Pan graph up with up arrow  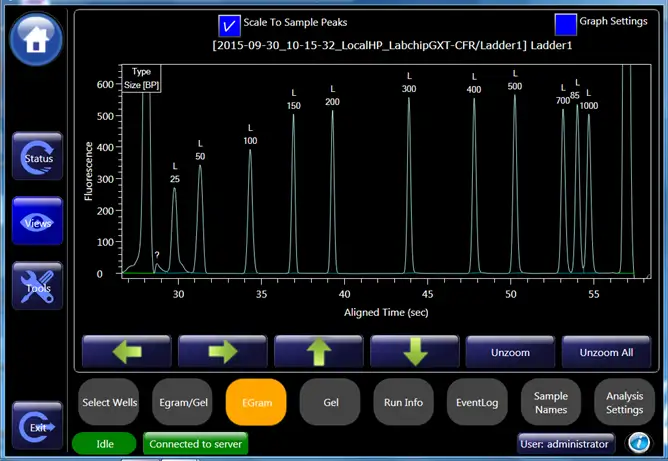coord(319,352)
